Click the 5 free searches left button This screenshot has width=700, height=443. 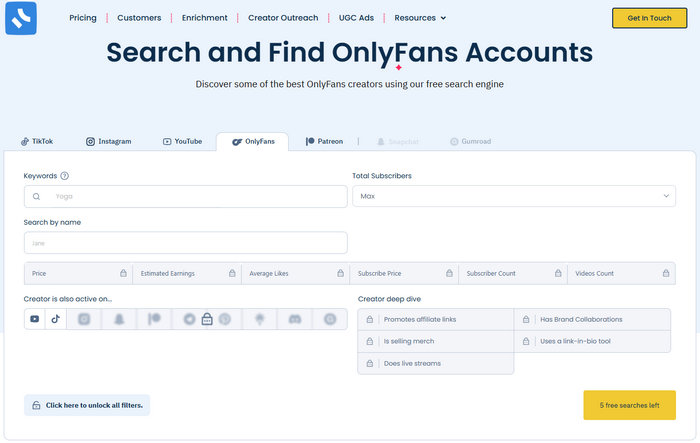tap(629, 405)
